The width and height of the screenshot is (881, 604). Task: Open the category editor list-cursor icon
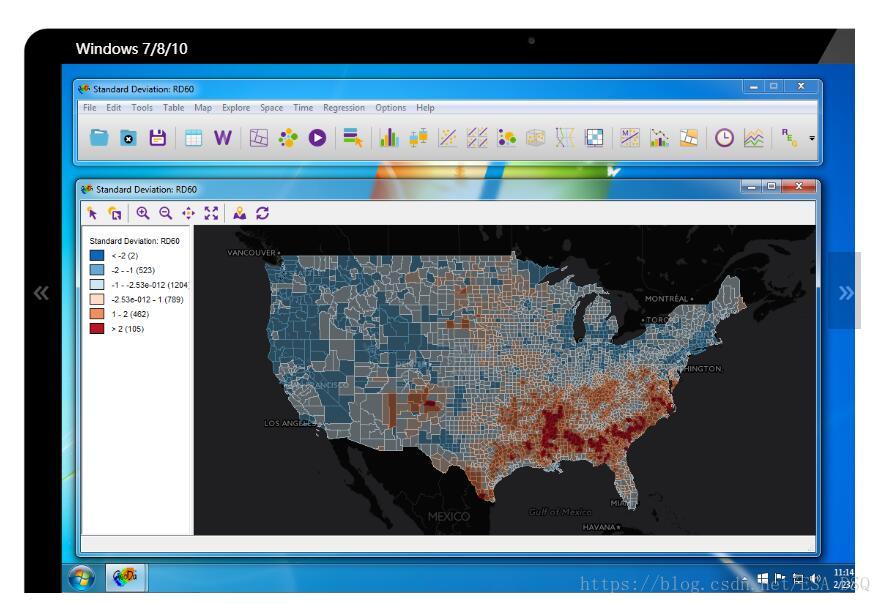353,137
